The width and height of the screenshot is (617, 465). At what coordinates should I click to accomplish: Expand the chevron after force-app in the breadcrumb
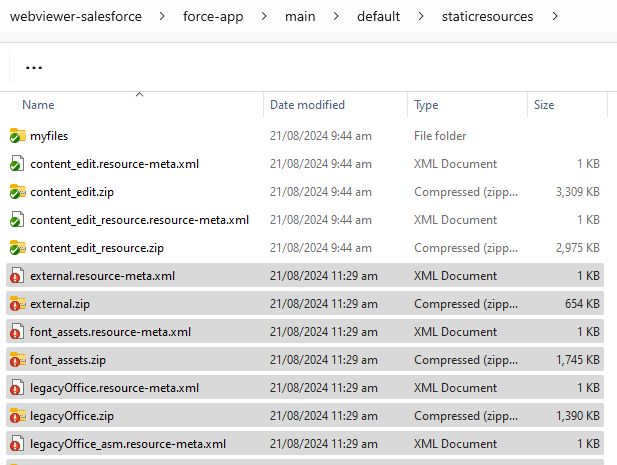(x=264, y=16)
